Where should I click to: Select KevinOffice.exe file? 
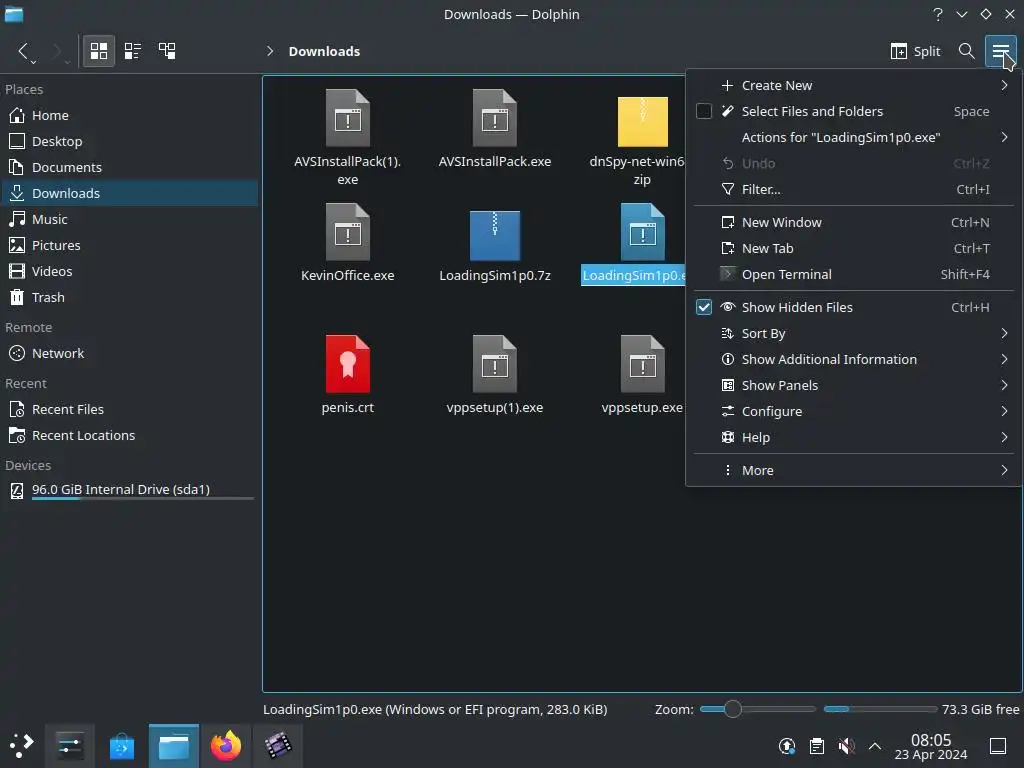pyautogui.click(x=347, y=232)
